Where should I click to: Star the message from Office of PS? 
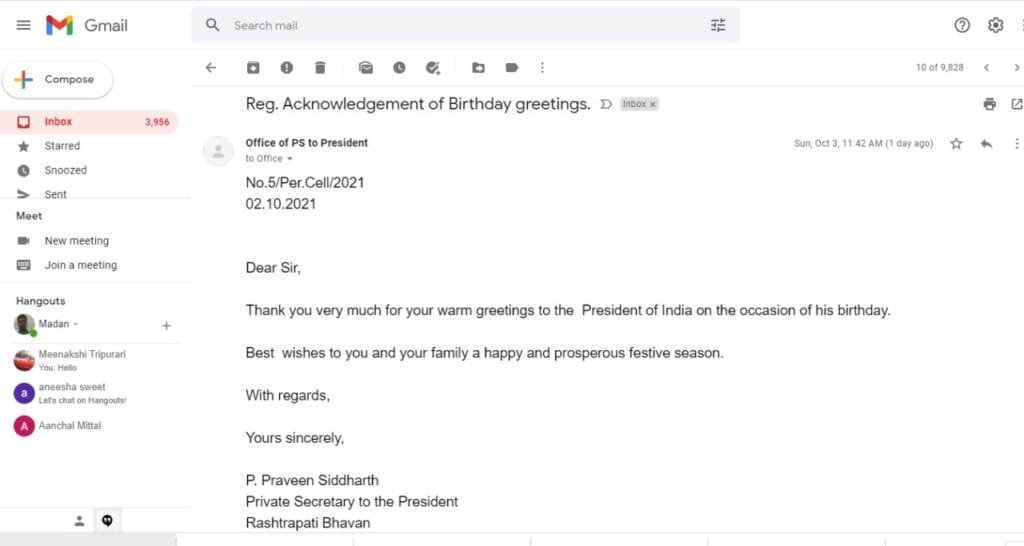pyautogui.click(x=956, y=144)
